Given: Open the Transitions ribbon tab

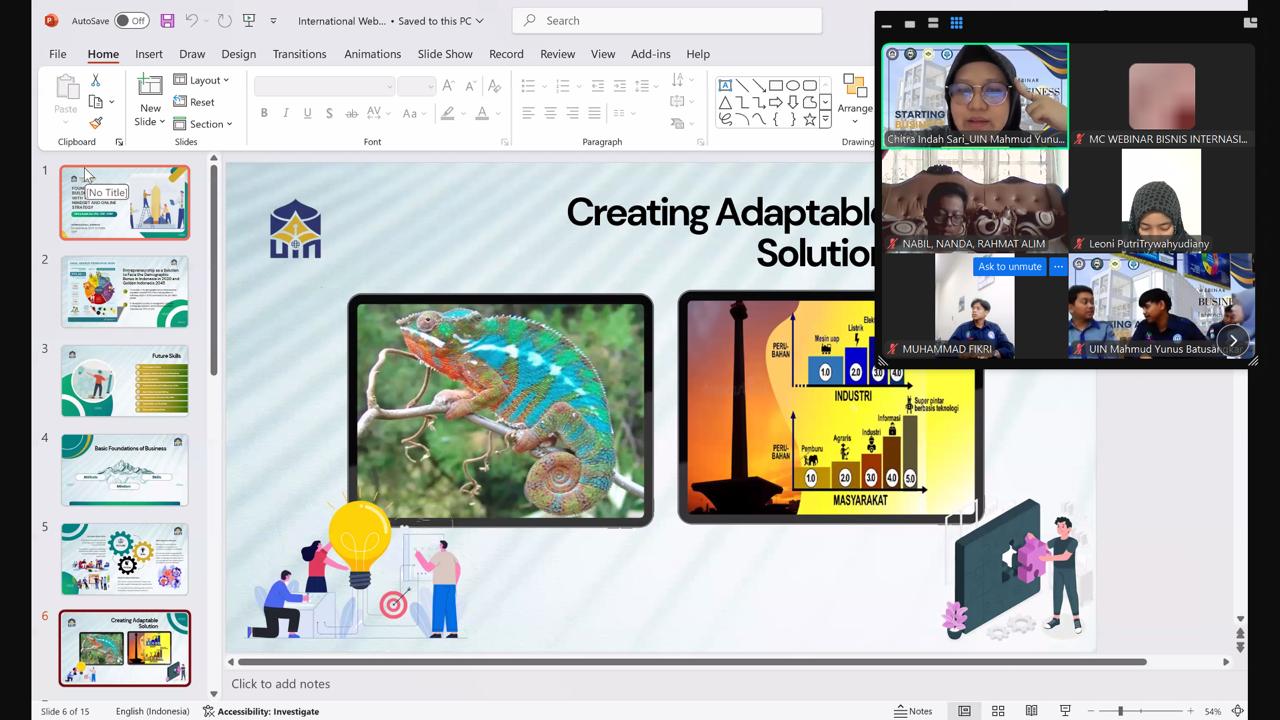Looking at the screenshot, I should pyautogui.click(x=299, y=54).
